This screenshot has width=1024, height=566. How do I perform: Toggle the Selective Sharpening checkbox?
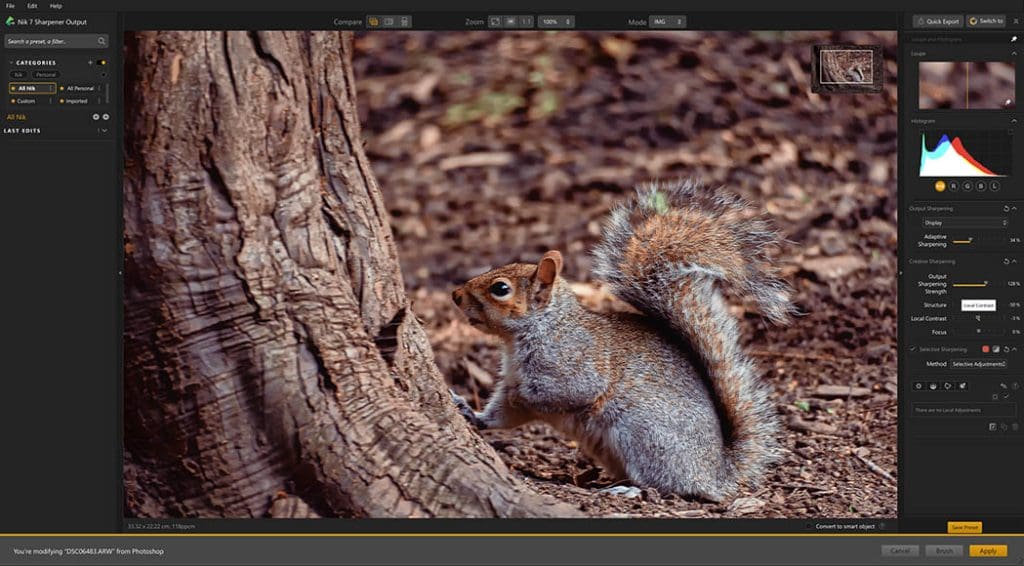click(913, 349)
